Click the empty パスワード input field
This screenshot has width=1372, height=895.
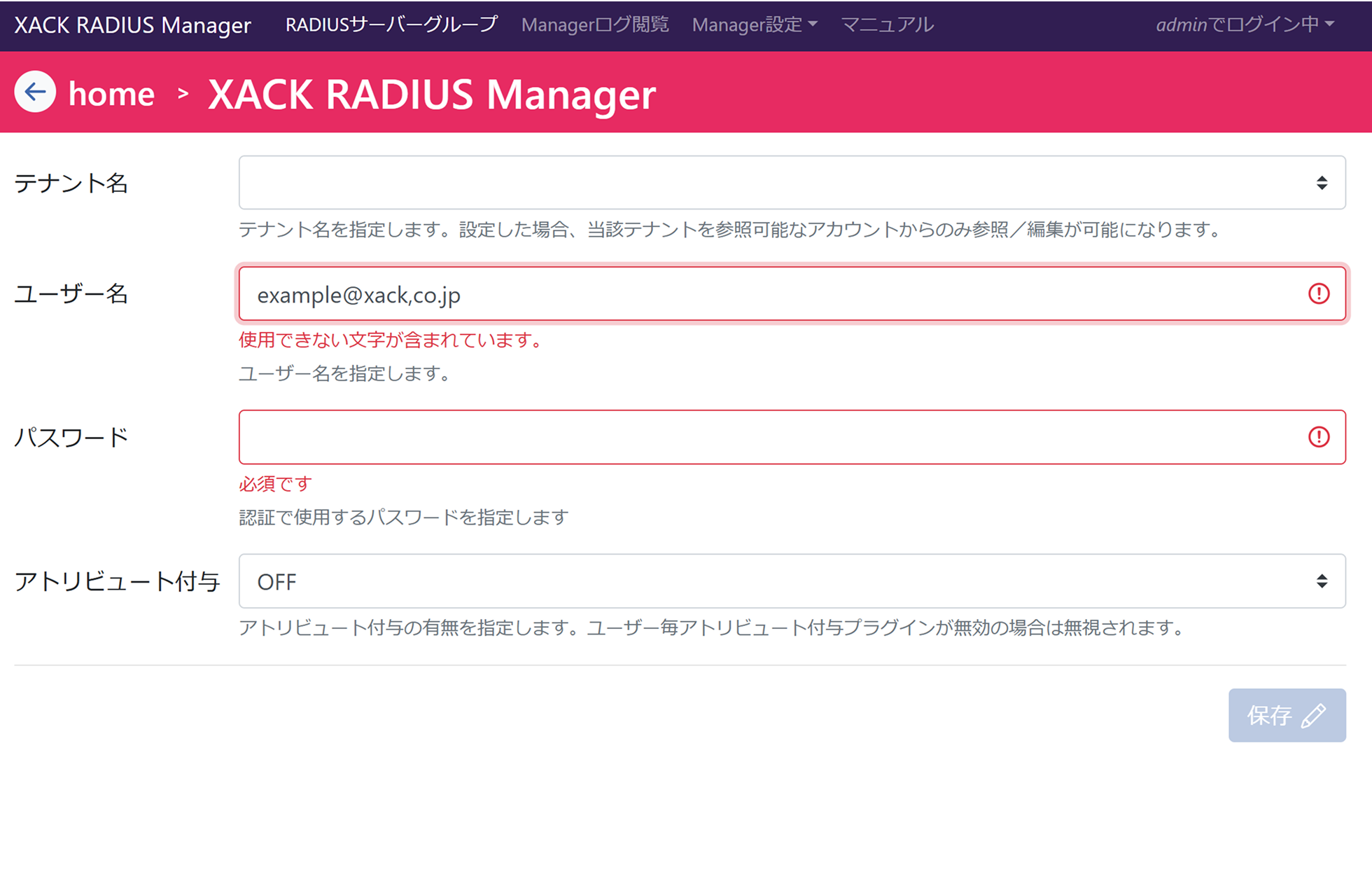[792, 437]
